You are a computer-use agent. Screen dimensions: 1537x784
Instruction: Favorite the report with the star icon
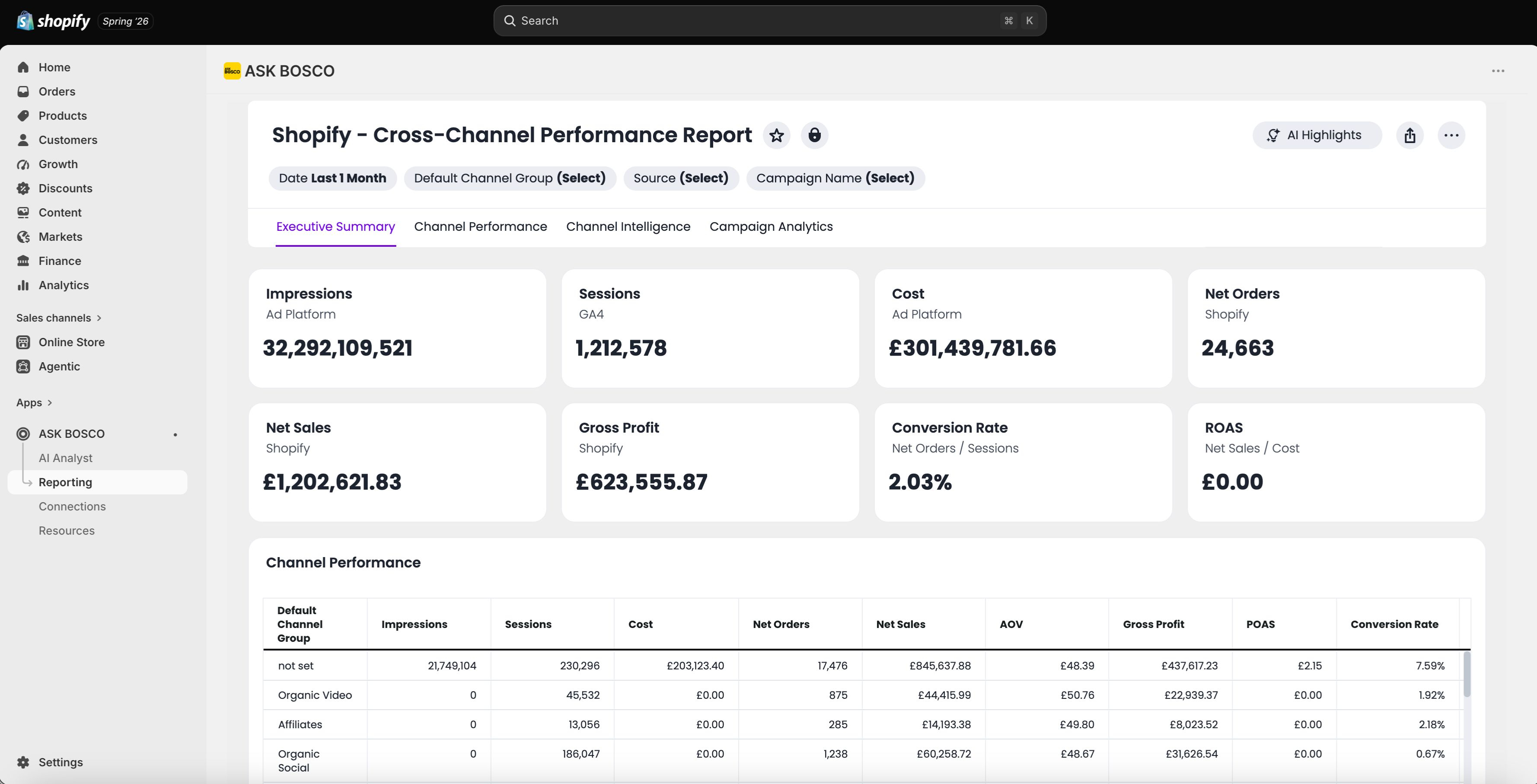tap(776, 135)
